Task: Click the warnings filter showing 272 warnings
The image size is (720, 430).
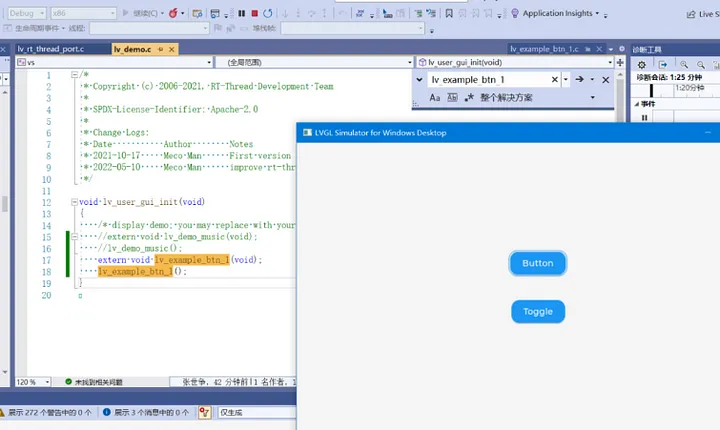Action: (x=46, y=413)
